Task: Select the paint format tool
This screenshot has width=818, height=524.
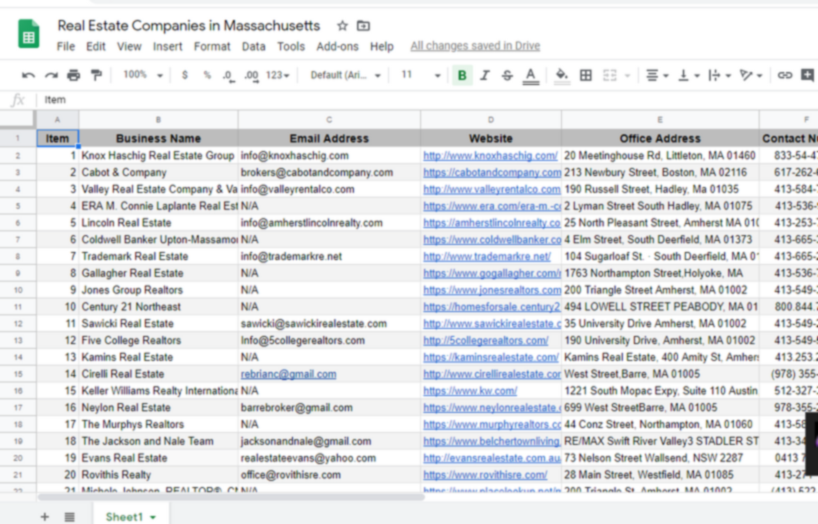Action: 96,75
